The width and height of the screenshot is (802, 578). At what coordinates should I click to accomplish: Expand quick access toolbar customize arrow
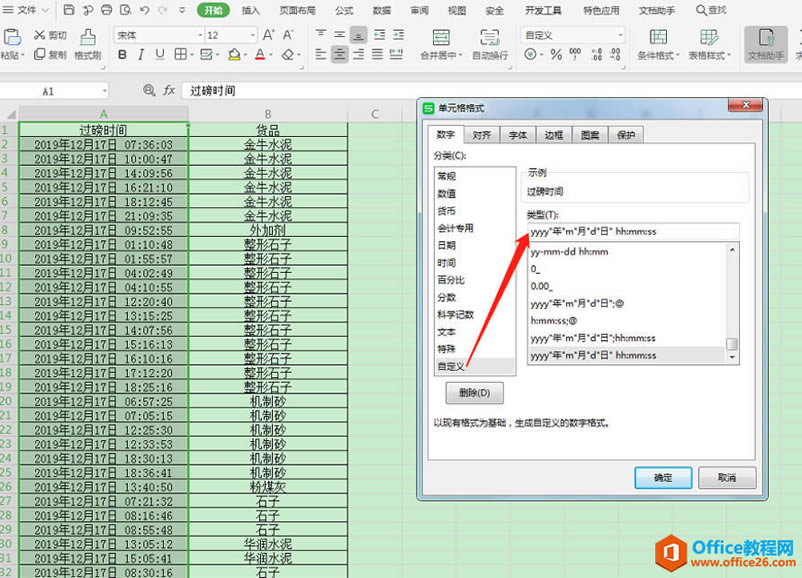coord(182,10)
